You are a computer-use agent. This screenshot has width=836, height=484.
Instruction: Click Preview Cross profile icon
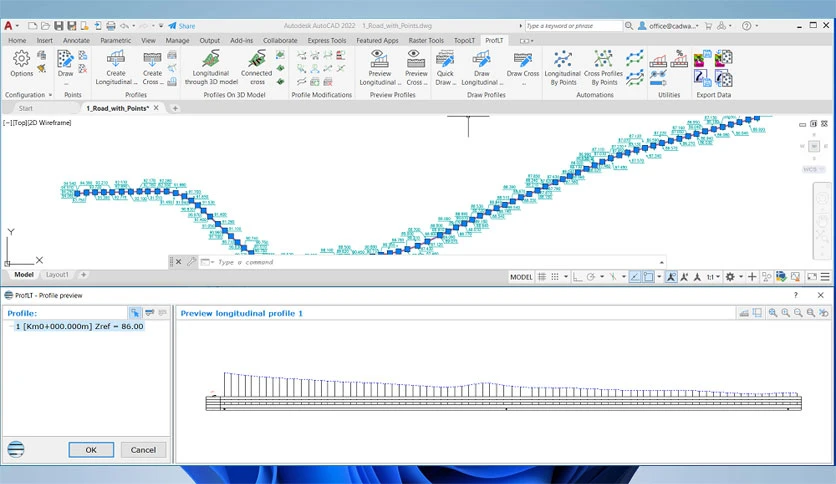click(416, 68)
